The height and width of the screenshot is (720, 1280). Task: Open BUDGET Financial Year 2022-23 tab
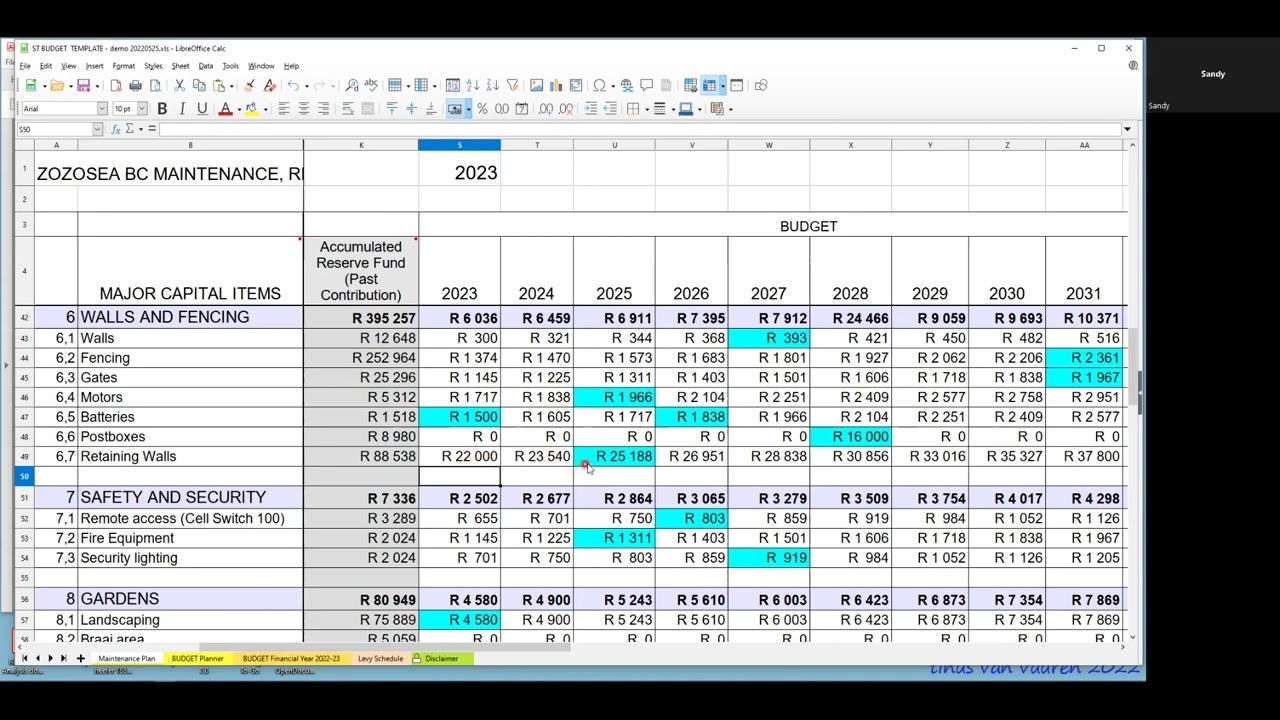[291, 658]
